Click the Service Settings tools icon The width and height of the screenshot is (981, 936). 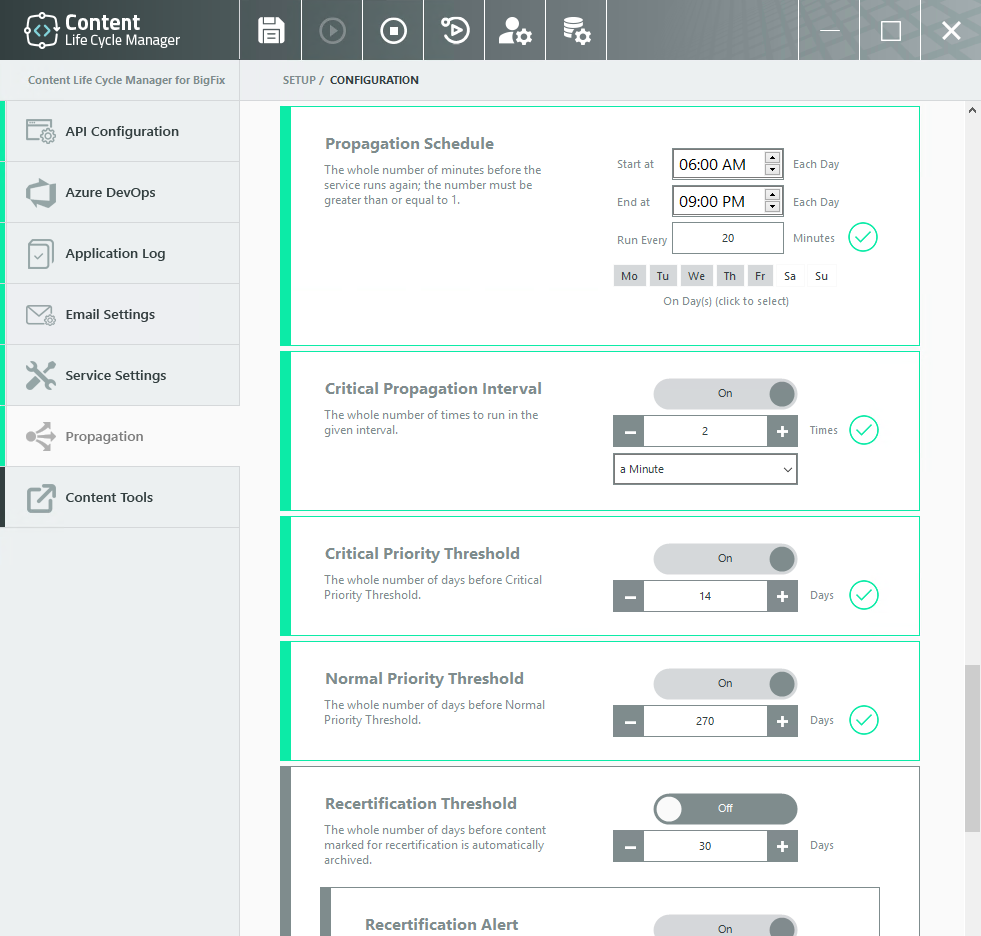pos(41,375)
